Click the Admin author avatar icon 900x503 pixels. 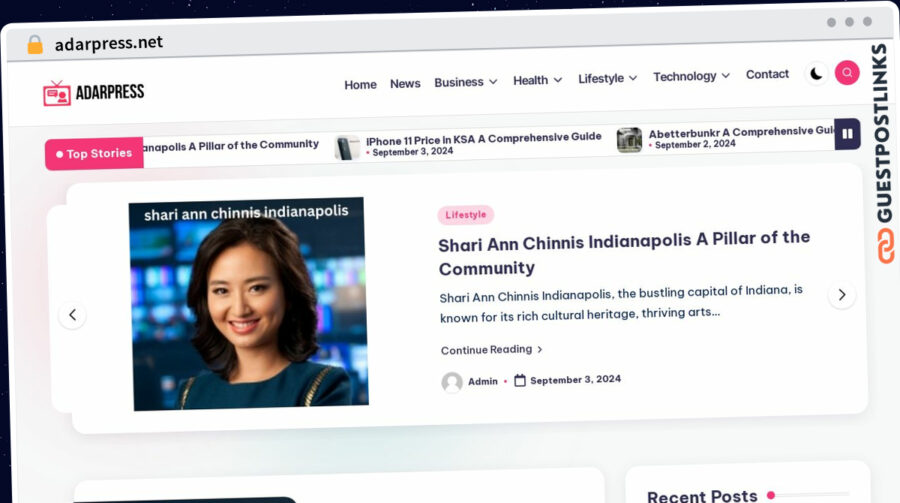pyautogui.click(x=452, y=382)
